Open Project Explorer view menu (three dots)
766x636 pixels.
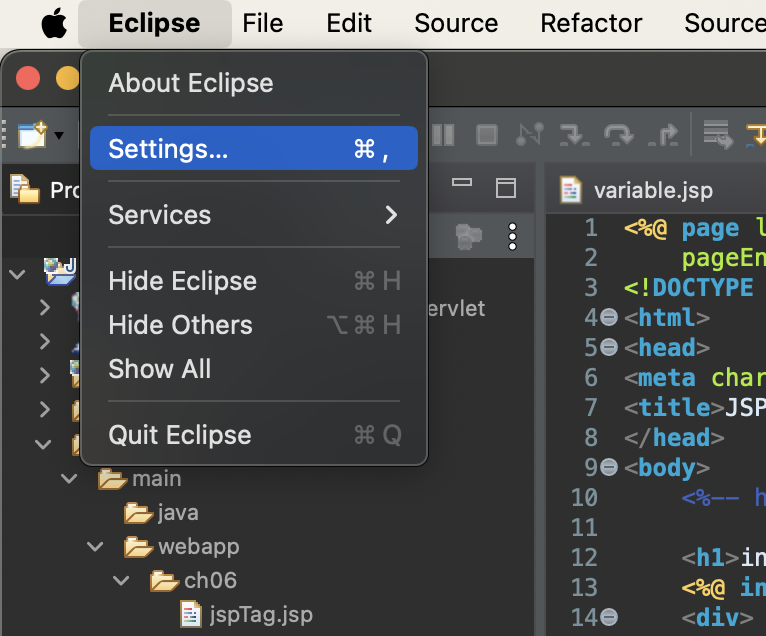click(x=513, y=236)
